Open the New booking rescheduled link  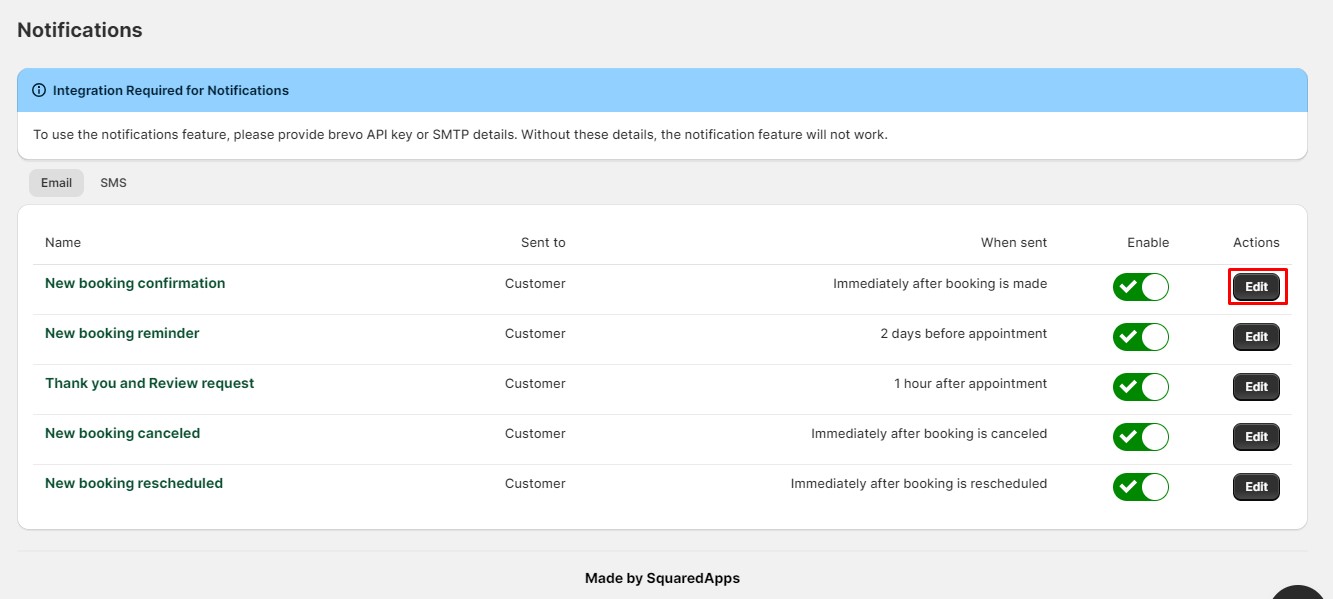coord(134,483)
